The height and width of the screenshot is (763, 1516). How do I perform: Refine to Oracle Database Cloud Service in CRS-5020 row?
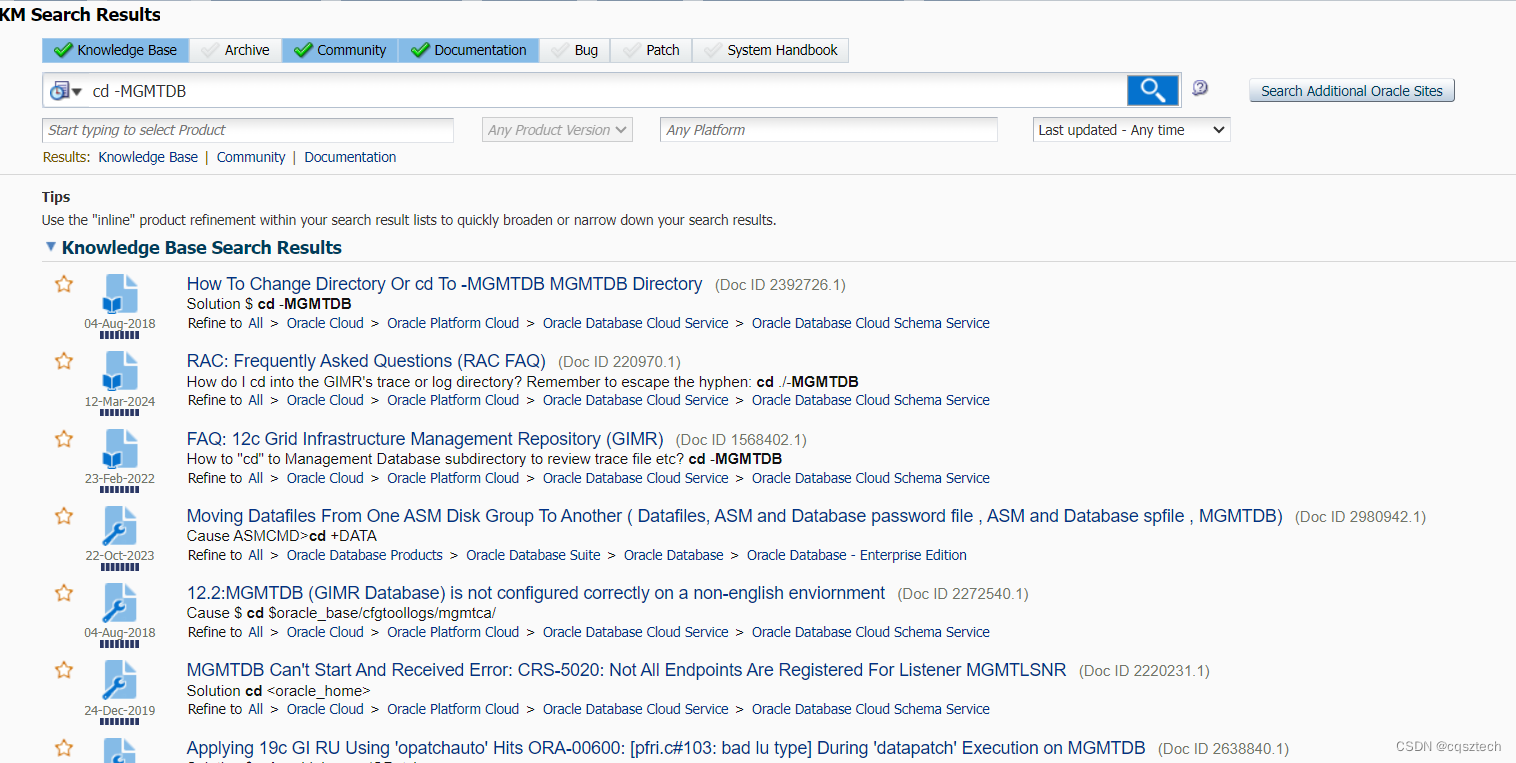coord(636,709)
